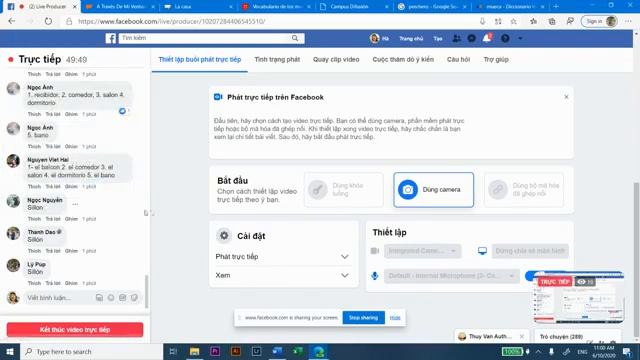Screen dimensions: 640x360
Task: Open the friend requests icon in Facebook header
Action: coord(456,38)
